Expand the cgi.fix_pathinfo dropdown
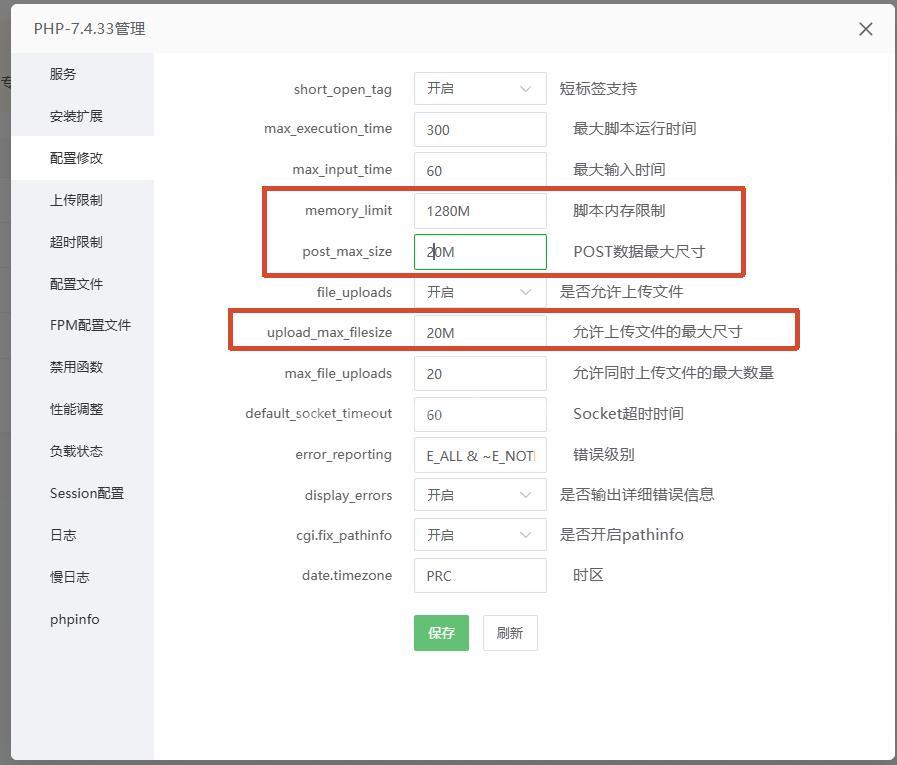The image size is (897, 765). pyautogui.click(x=480, y=535)
